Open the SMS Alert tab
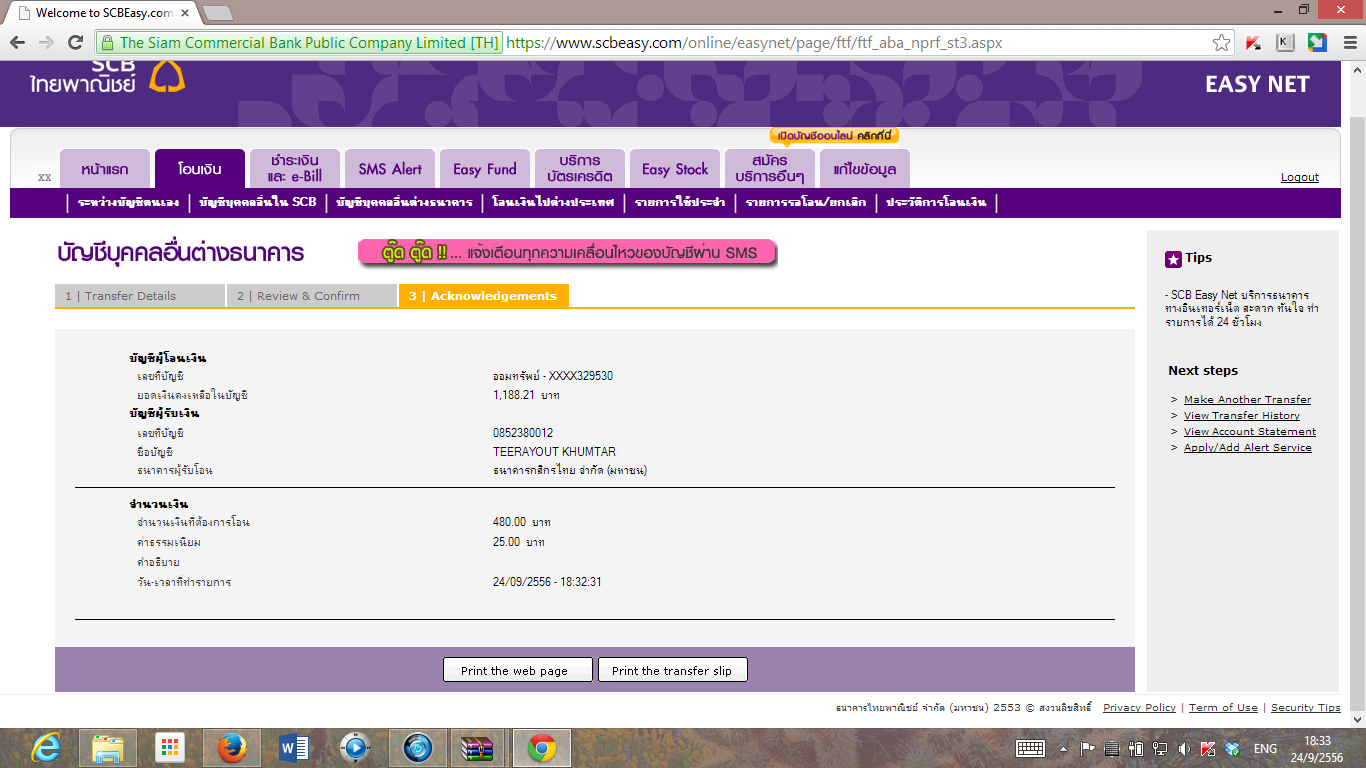 tap(390, 168)
